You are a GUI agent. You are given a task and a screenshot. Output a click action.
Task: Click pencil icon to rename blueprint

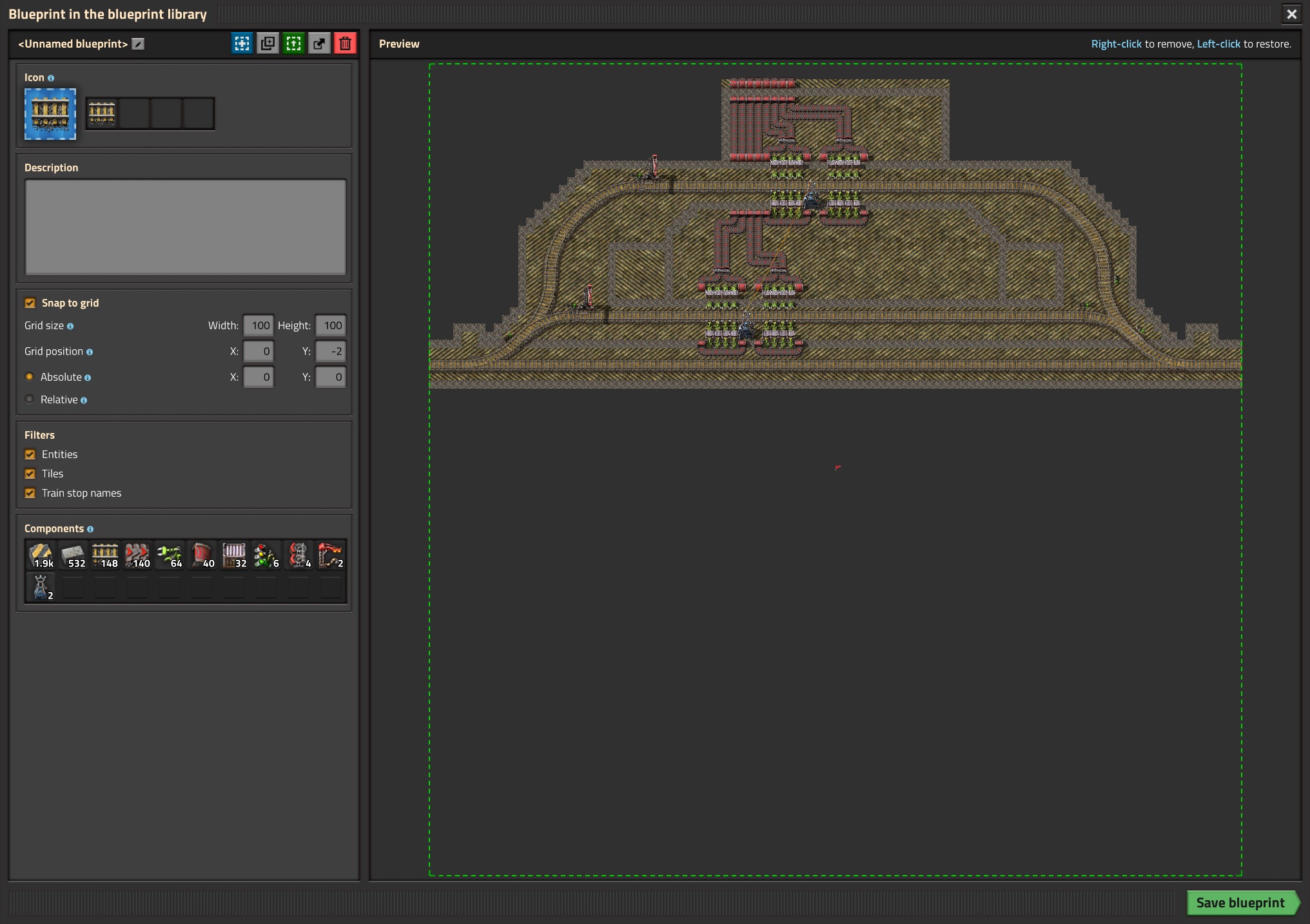coord(138,44)
